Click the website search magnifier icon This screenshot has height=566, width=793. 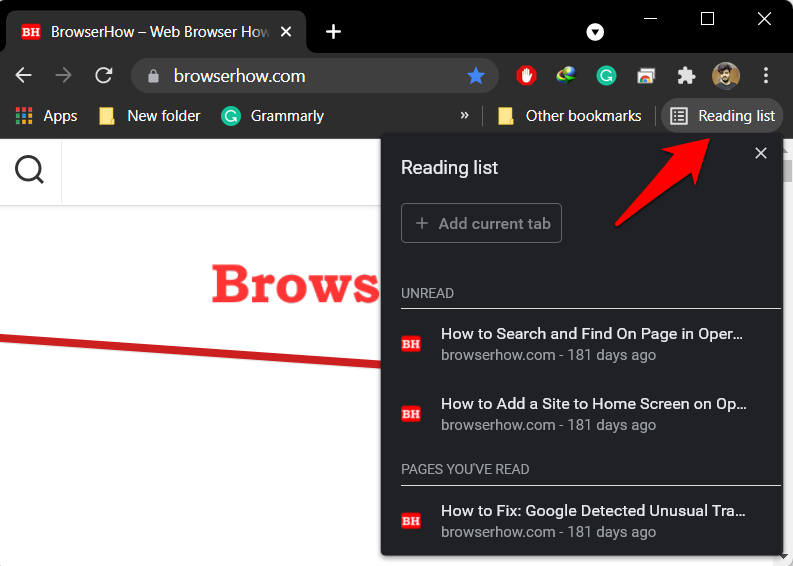(29, 170)
